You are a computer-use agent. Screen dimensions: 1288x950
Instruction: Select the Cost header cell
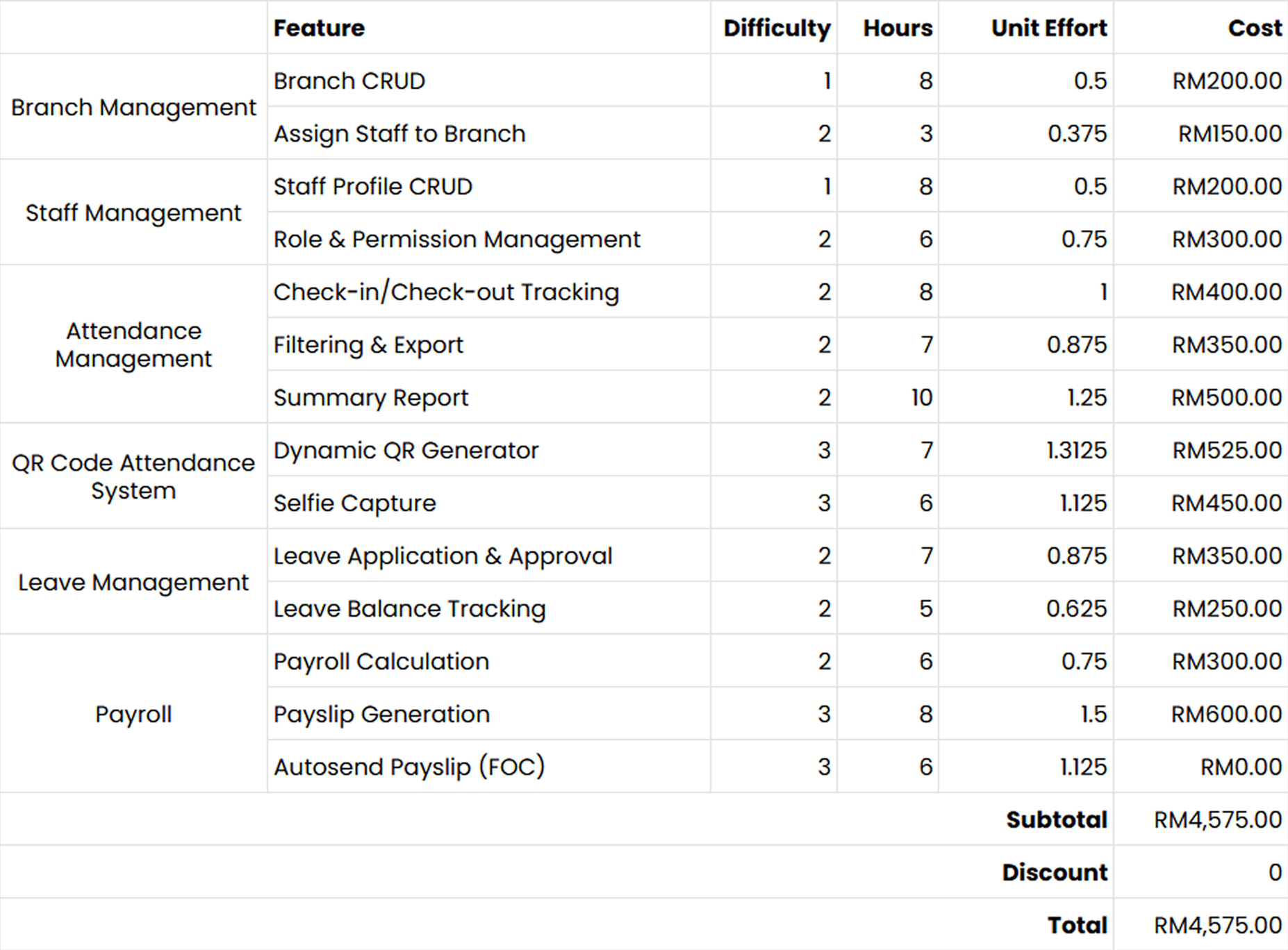(1254, 28)
